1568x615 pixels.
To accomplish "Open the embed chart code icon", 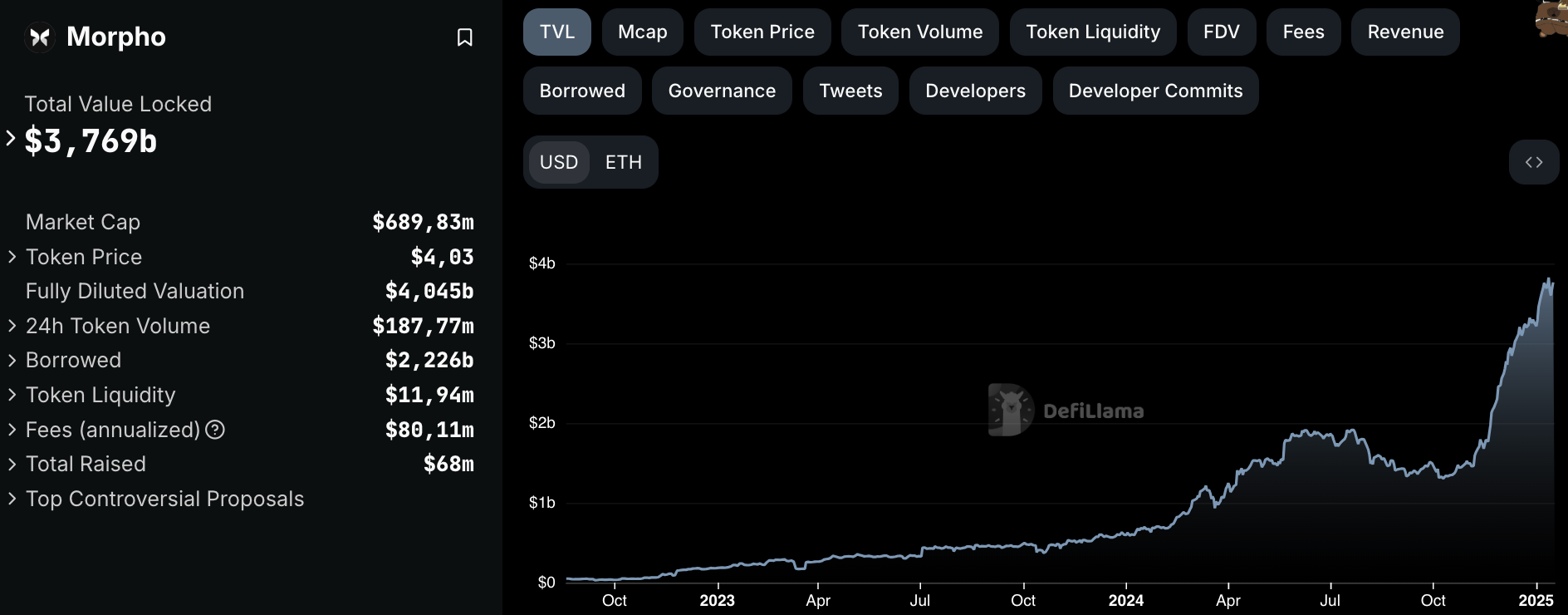I will pyautogui.click(x=1534, y=162).
